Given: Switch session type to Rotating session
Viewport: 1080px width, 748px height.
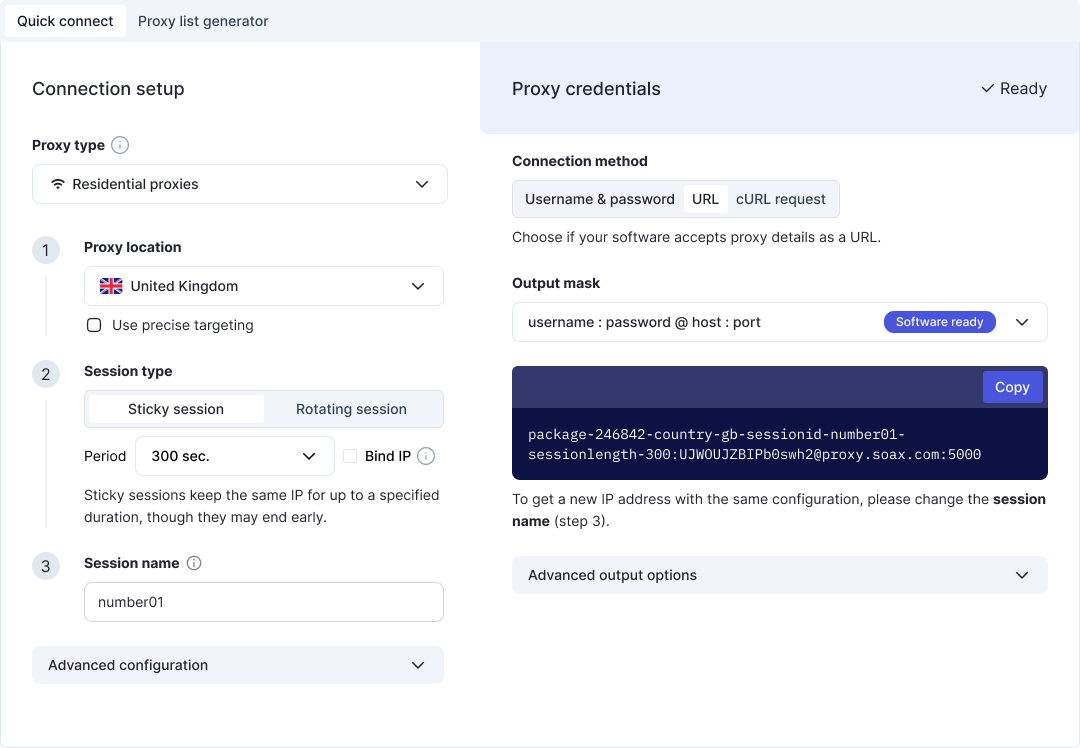Looking at the screenshot, I should (351, 409).
